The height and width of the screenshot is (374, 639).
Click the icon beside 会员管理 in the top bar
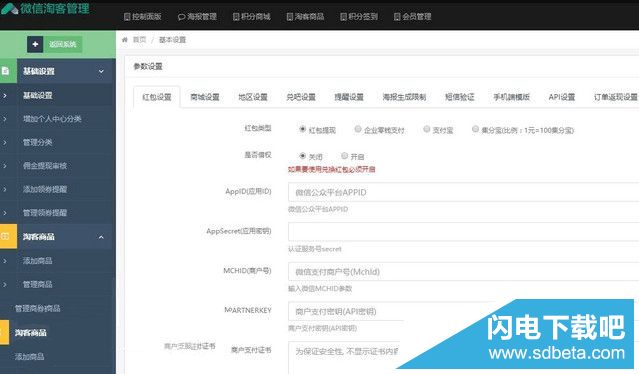397,17
